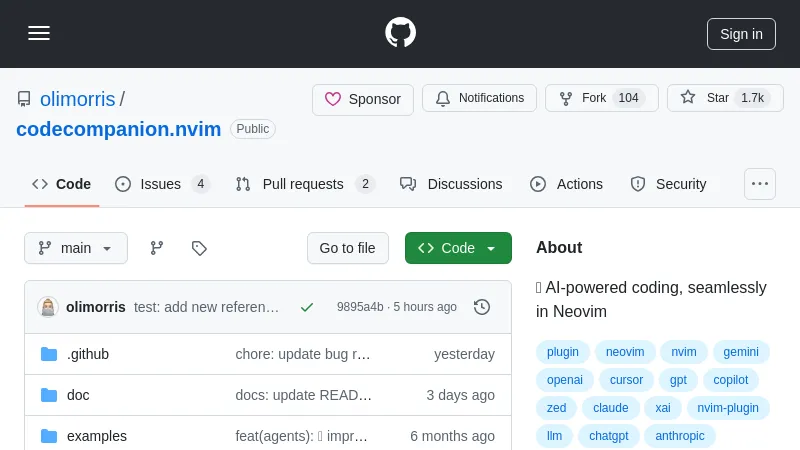Viewport: 800px width, 450px height.
Task: Open the olimorris owner profile link
Action: 77,99
